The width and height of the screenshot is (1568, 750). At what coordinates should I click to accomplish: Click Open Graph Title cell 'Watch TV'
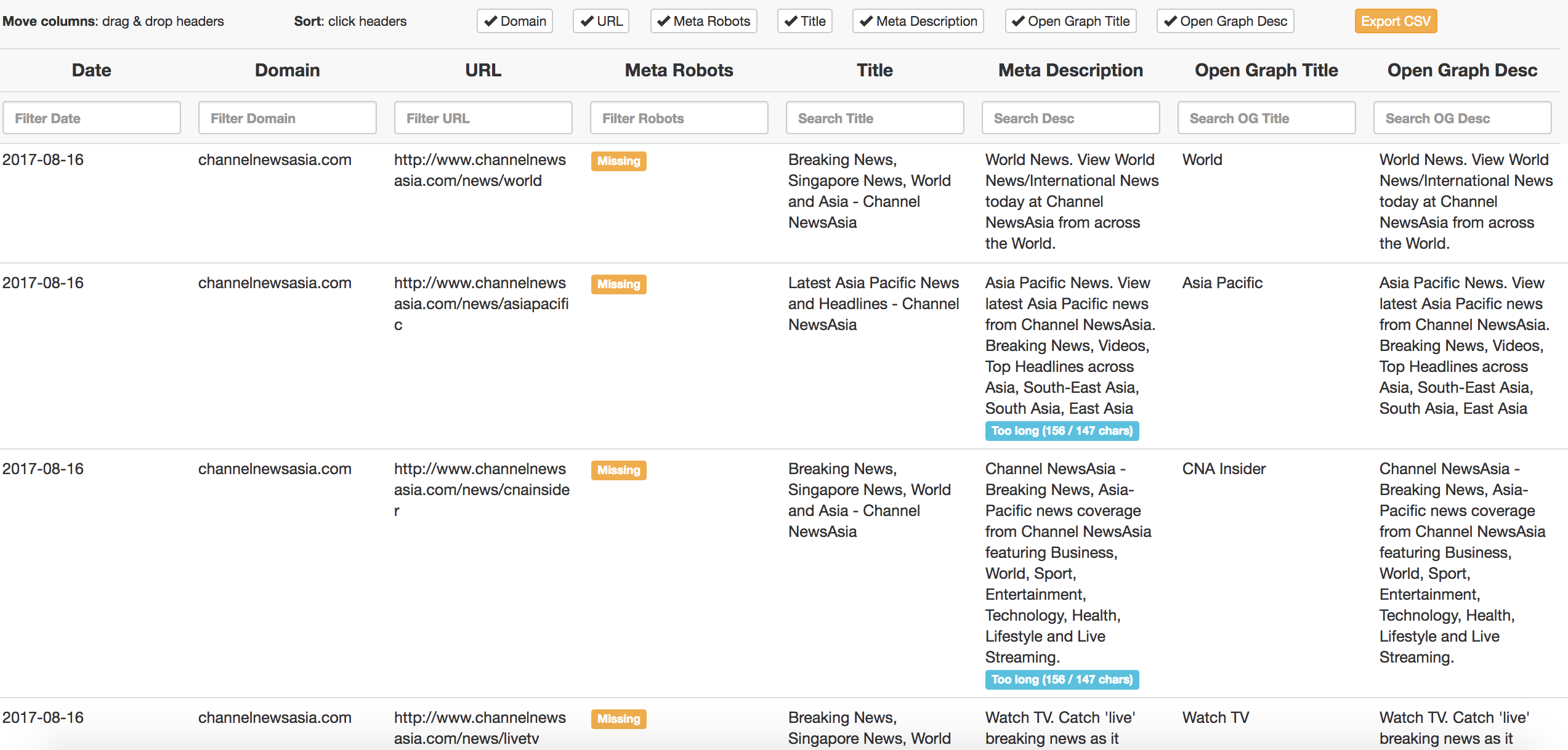(1216, 718)
